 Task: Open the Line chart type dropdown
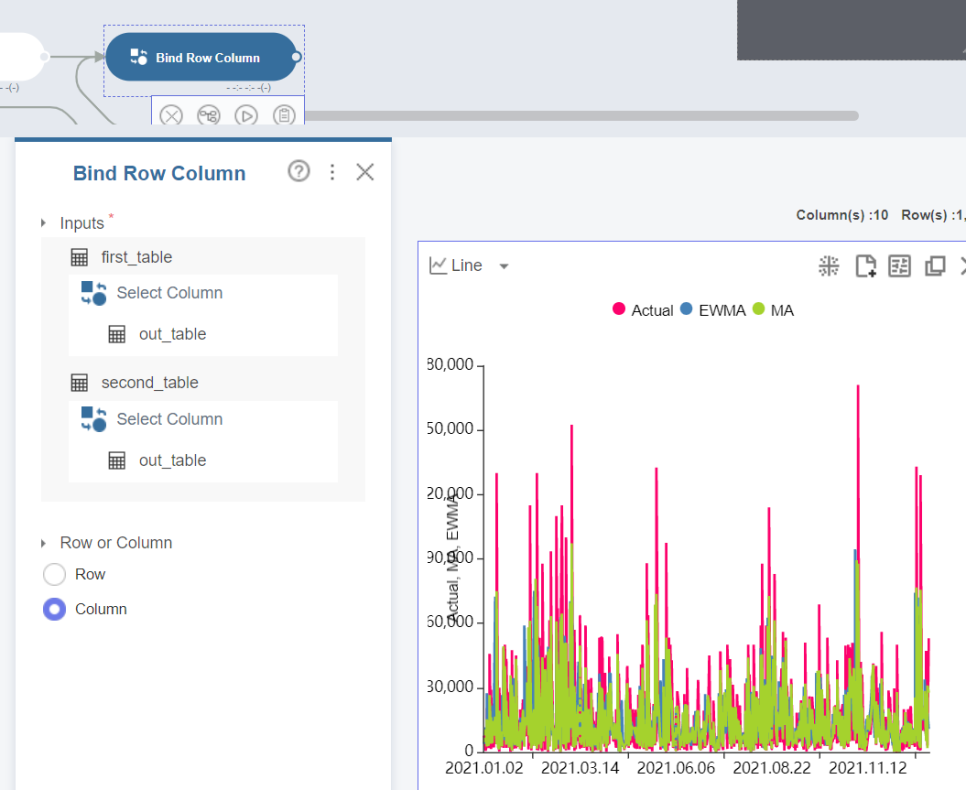504,266
